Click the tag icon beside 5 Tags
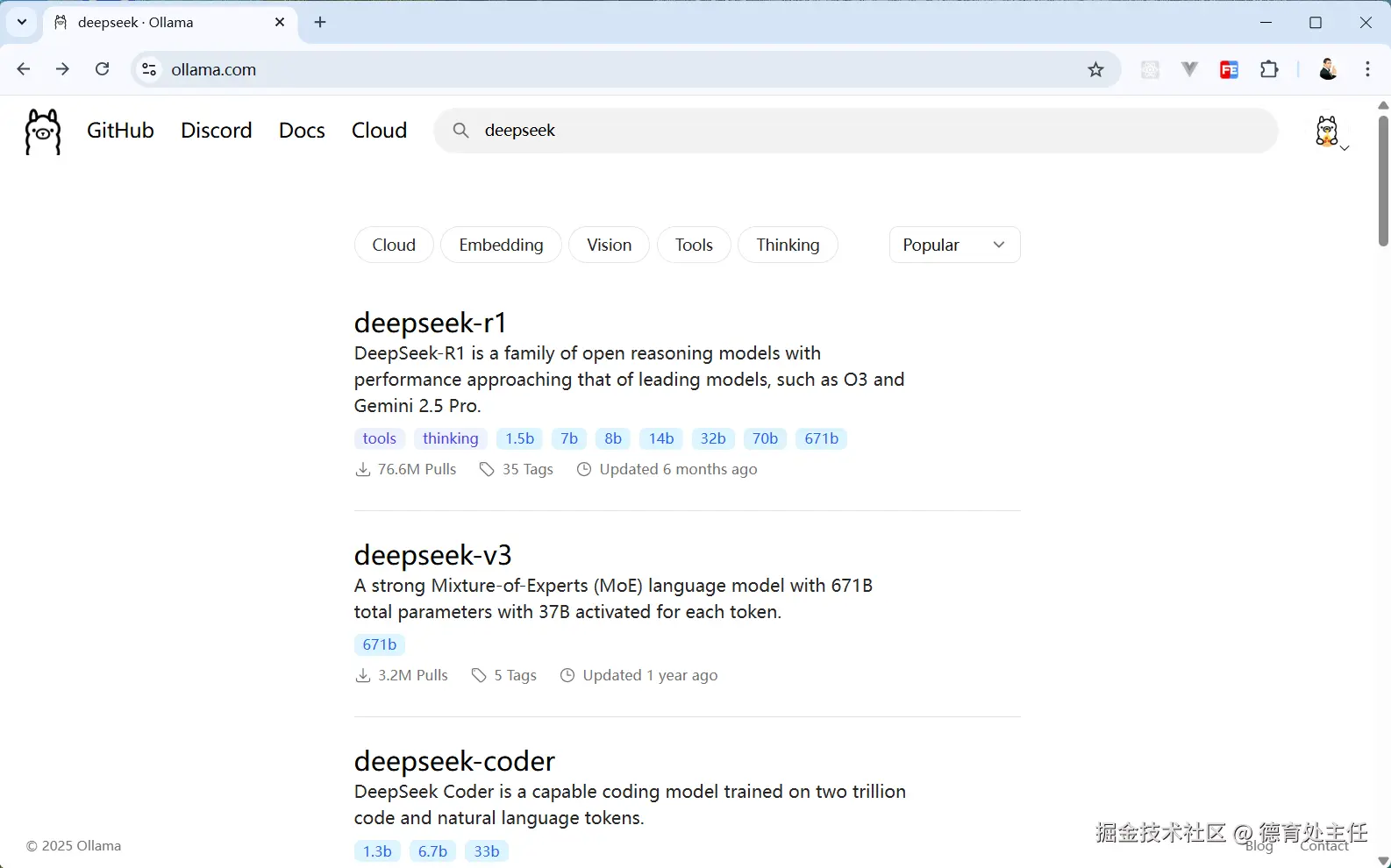The image size is (1391, 868). pos(479,676)
